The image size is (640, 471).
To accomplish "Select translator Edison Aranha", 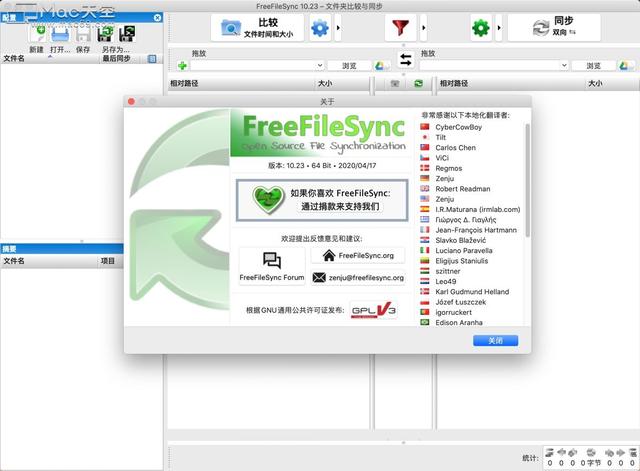I will 459,322.
